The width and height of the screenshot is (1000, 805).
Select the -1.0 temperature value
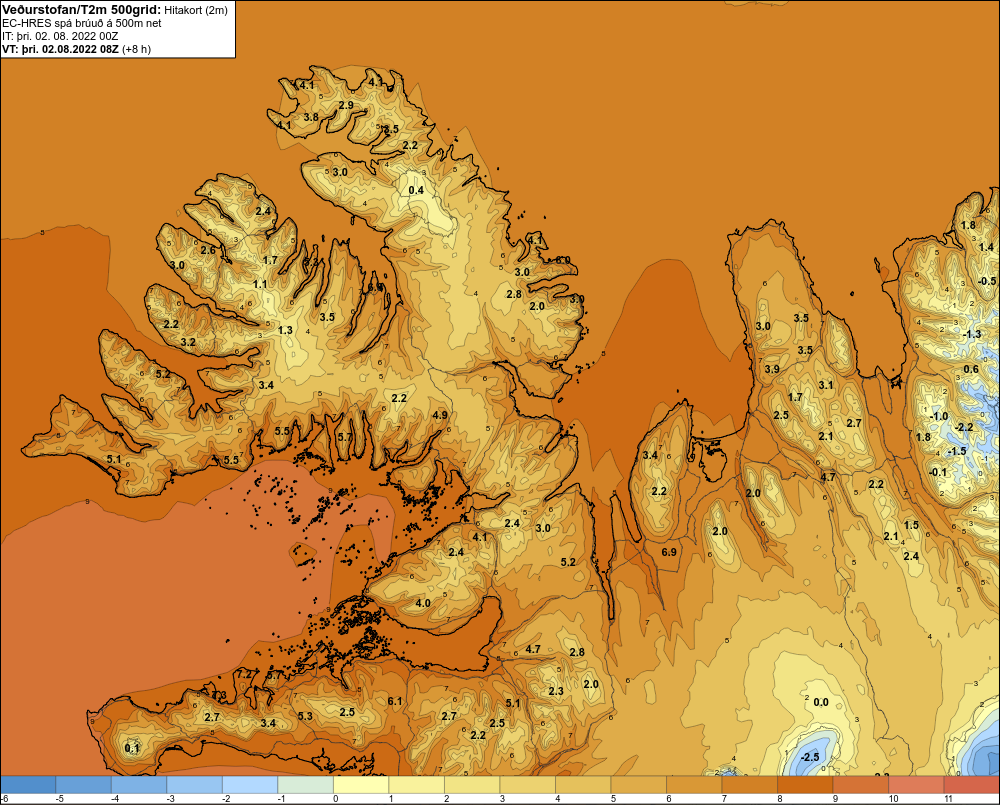coord(939,417)
